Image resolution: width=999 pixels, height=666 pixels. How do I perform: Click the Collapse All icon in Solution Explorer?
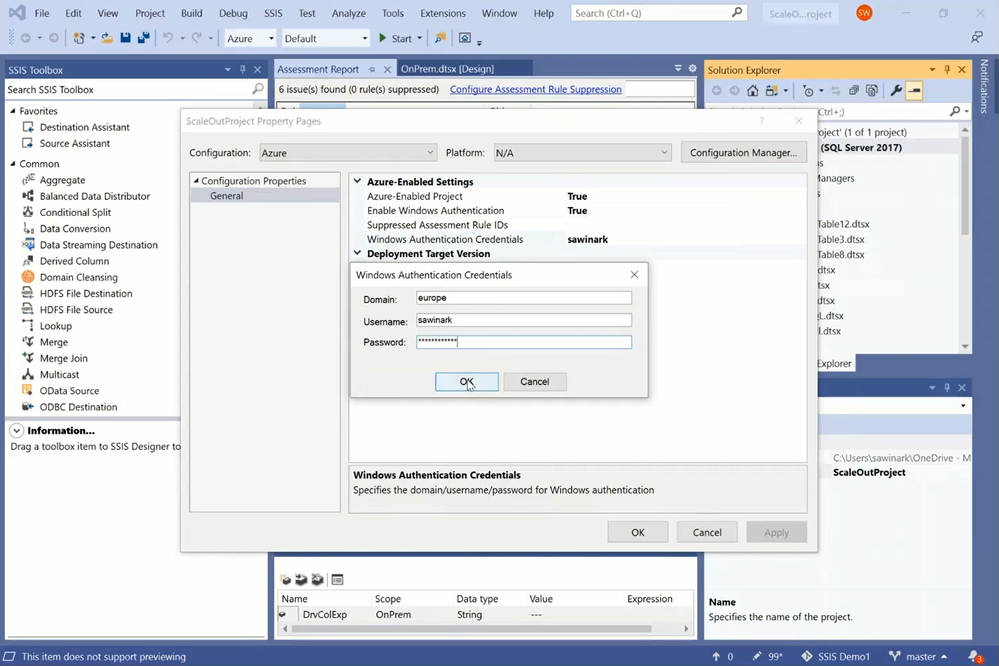point(854,90)
